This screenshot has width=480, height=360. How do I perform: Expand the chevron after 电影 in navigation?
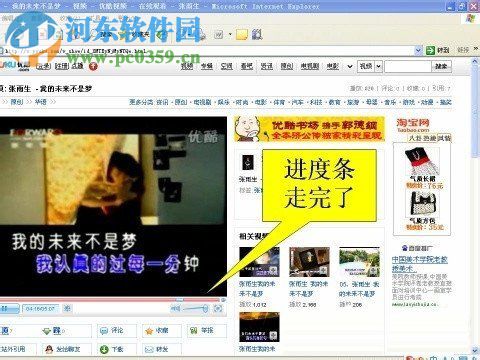click(x=350, y=67)
